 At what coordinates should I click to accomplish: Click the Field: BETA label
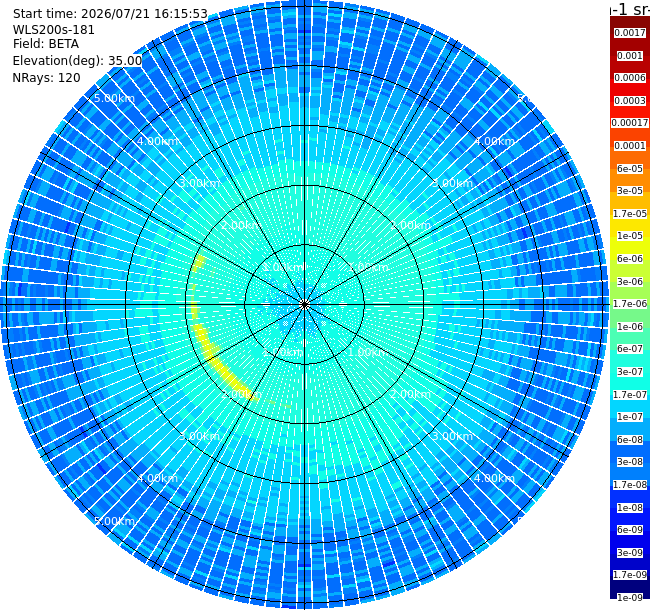(x=46, y=44)
